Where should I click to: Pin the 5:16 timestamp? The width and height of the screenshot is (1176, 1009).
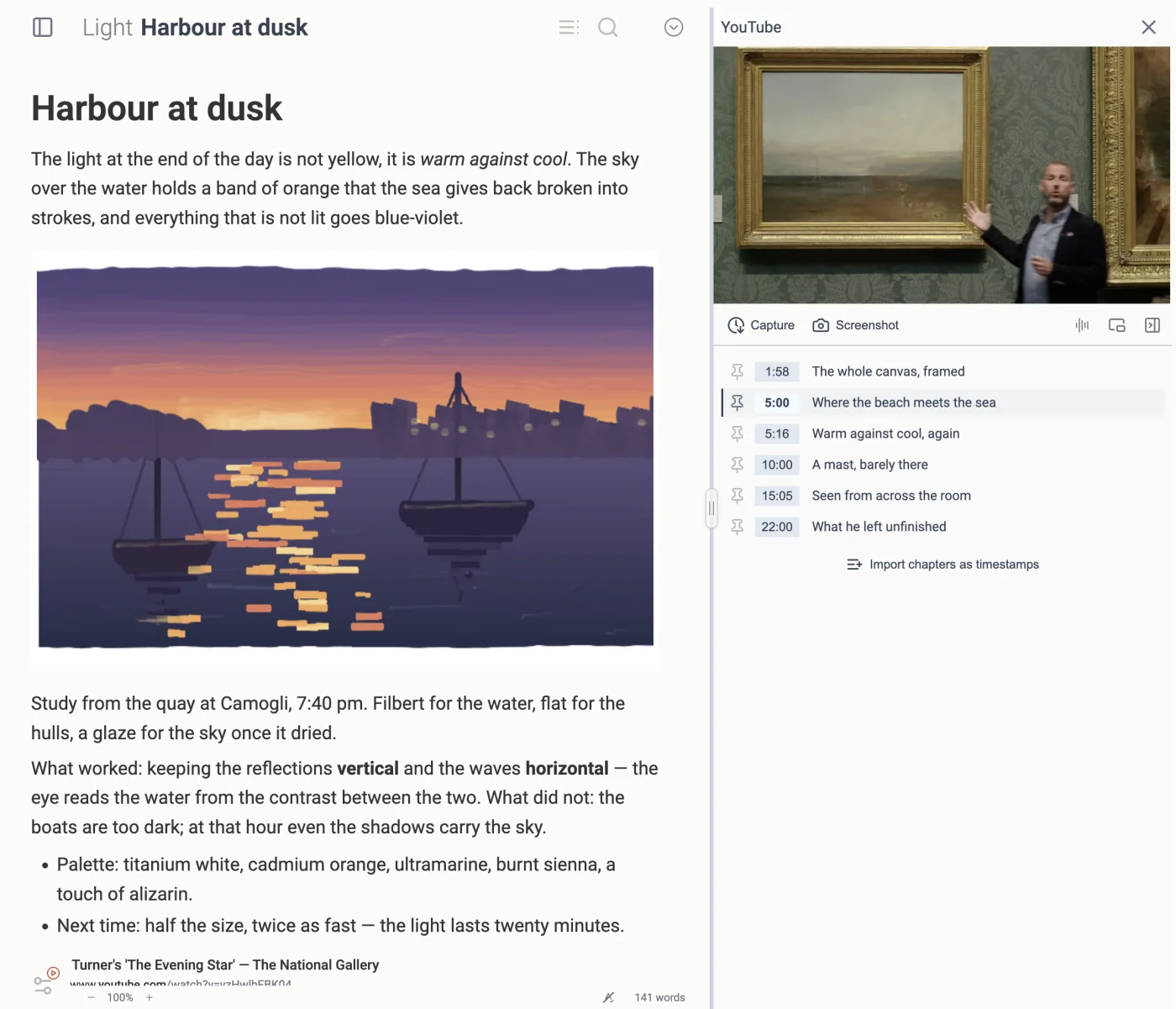click(x=737, y=434)
